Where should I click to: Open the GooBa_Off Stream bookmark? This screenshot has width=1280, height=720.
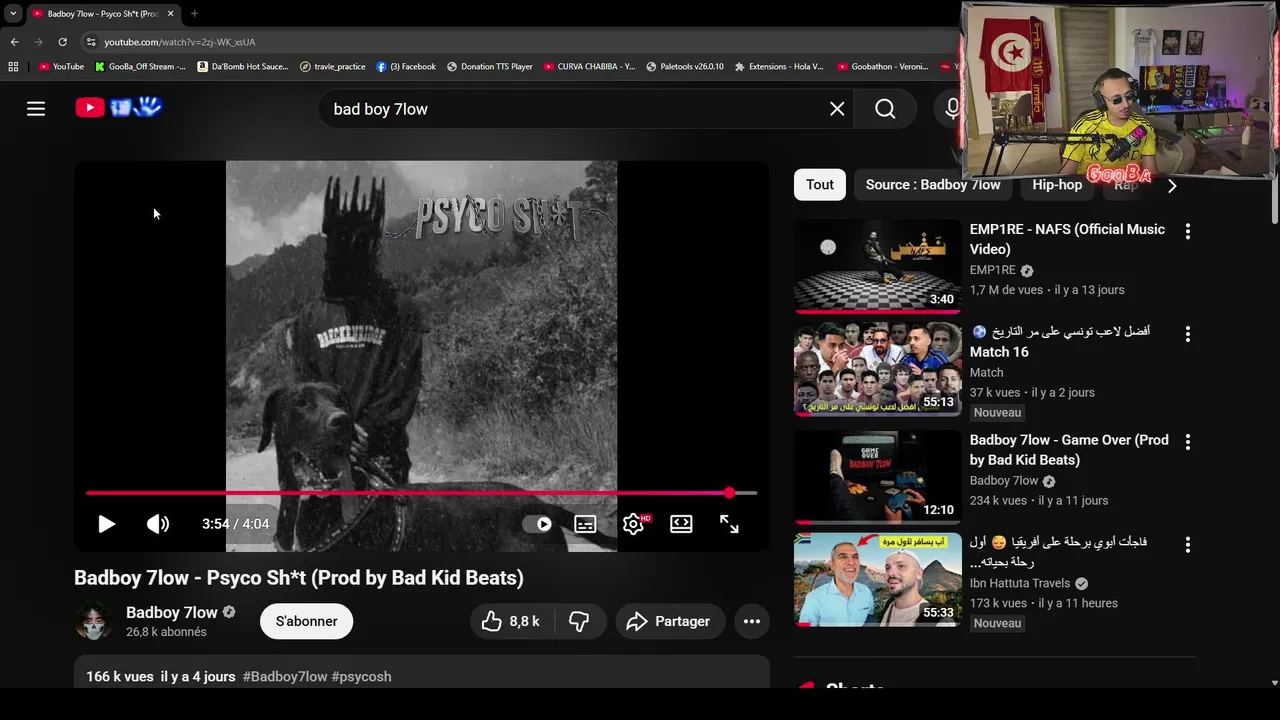pyautogui.click(x=140, y=67)
